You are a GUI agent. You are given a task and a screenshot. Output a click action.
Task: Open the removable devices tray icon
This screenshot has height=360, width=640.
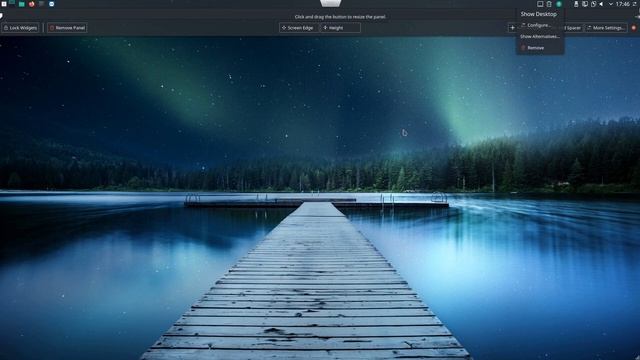(x=576, y=4)
